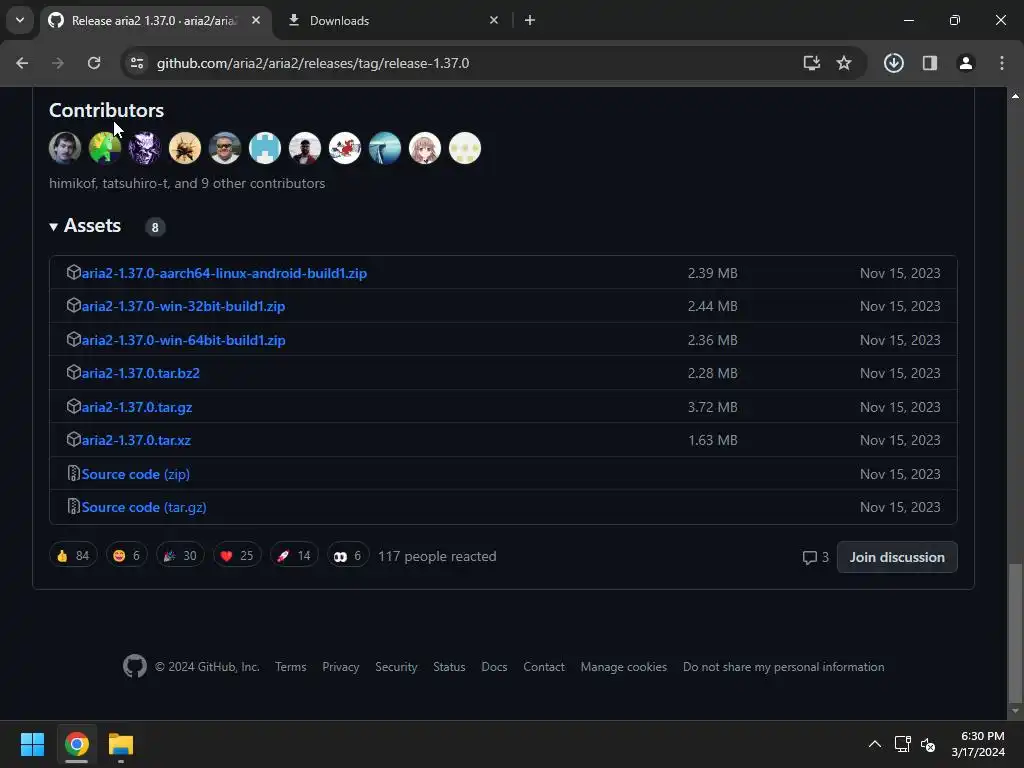Toggle the browser side panel
The image size is (1024, 768).
tap(930, 63)
